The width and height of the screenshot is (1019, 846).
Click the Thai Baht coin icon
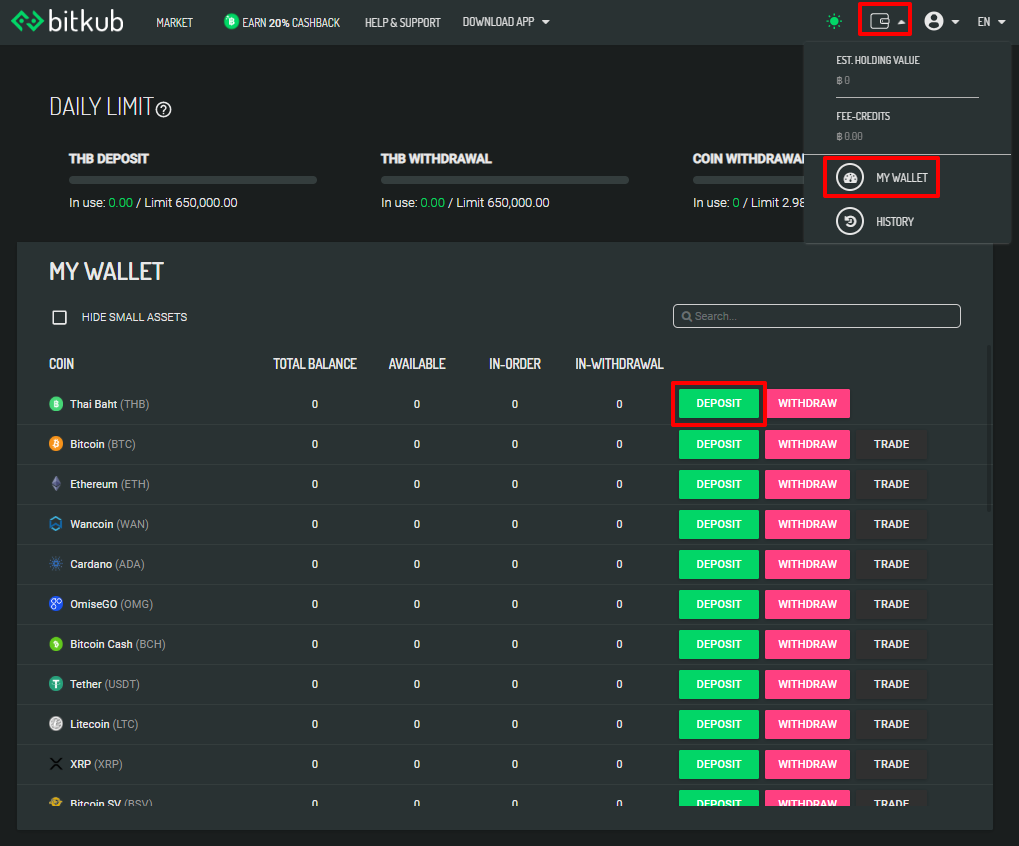point(56,404)
